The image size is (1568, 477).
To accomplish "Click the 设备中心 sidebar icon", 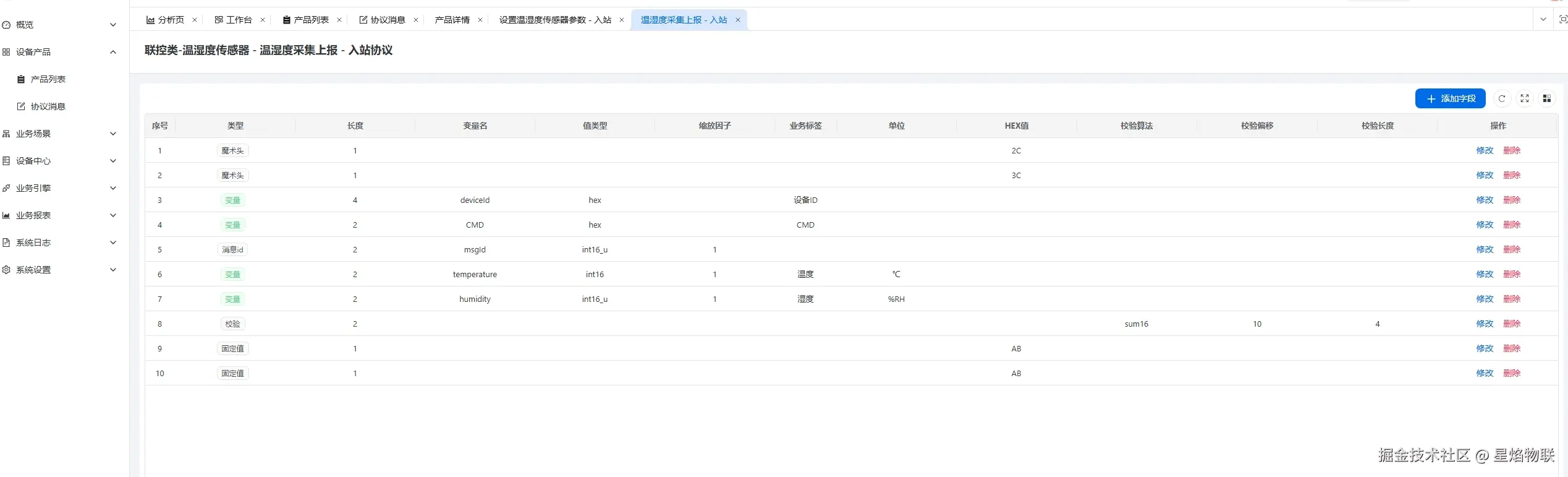I will tap(6, 161).
